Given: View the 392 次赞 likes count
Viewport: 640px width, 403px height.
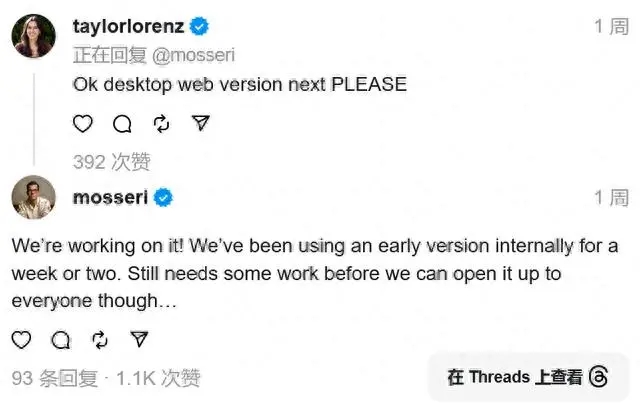Looking at the screenshot, I should (111, 161).
